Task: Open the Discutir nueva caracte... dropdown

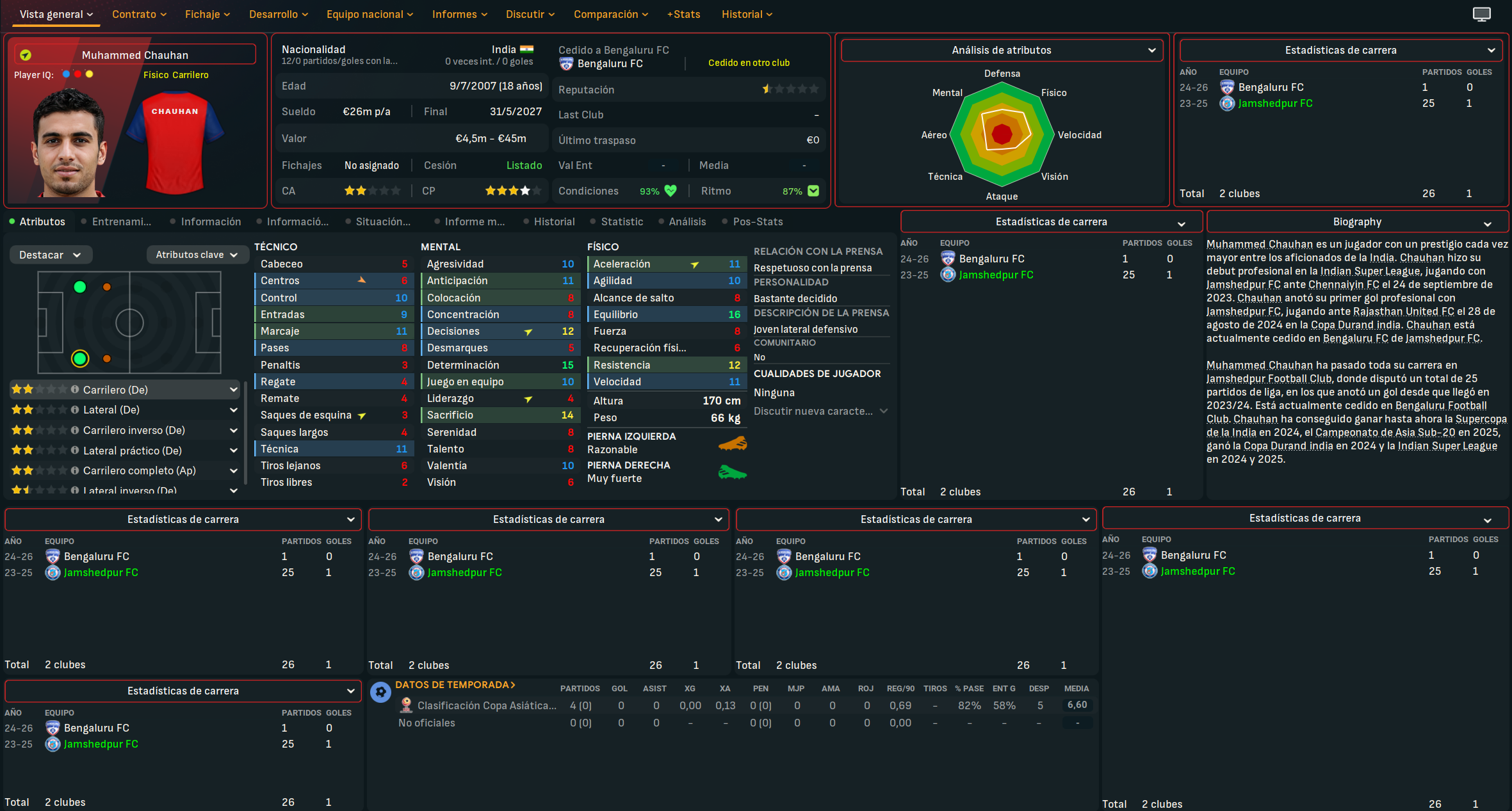Action: click(x=820, y=411)
